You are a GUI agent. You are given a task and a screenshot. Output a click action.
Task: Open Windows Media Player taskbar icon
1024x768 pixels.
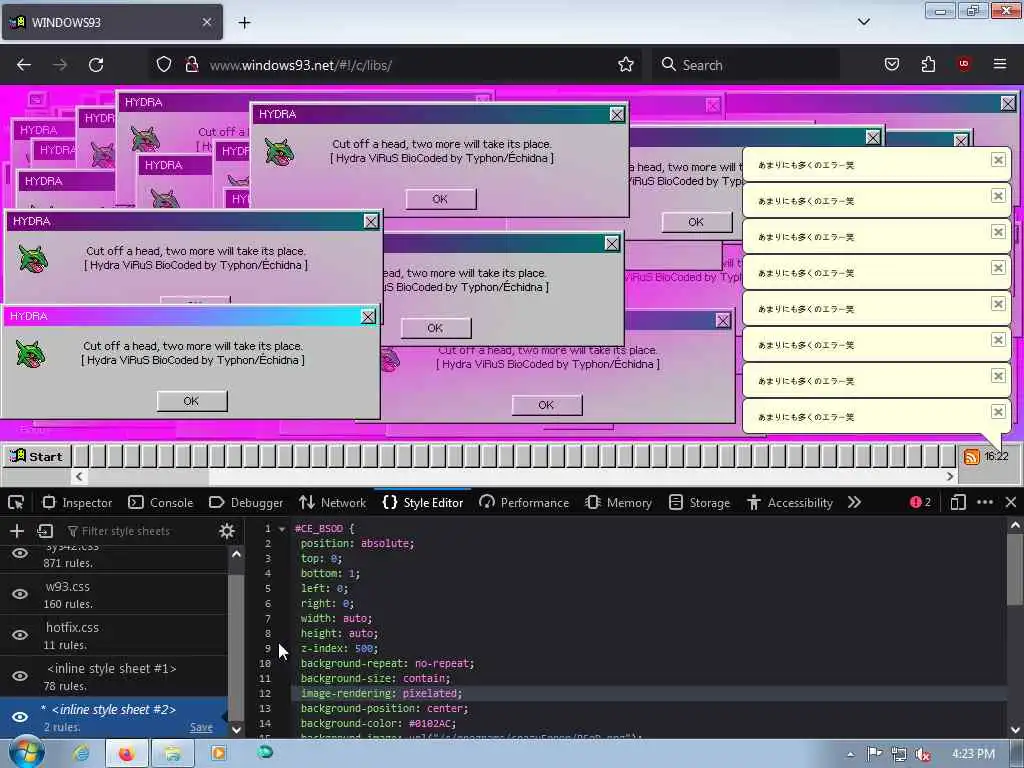point(219,754)
